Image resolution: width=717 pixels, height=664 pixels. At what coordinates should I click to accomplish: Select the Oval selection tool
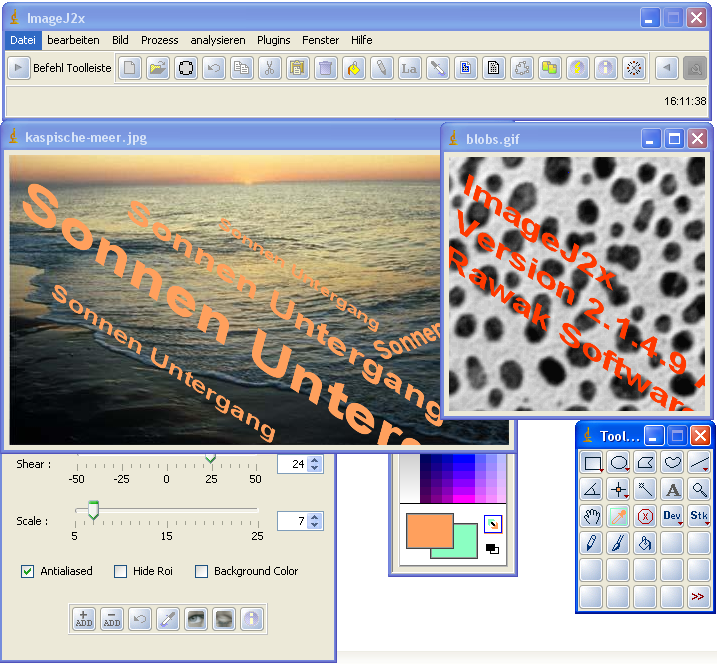[x=619, y=463]
